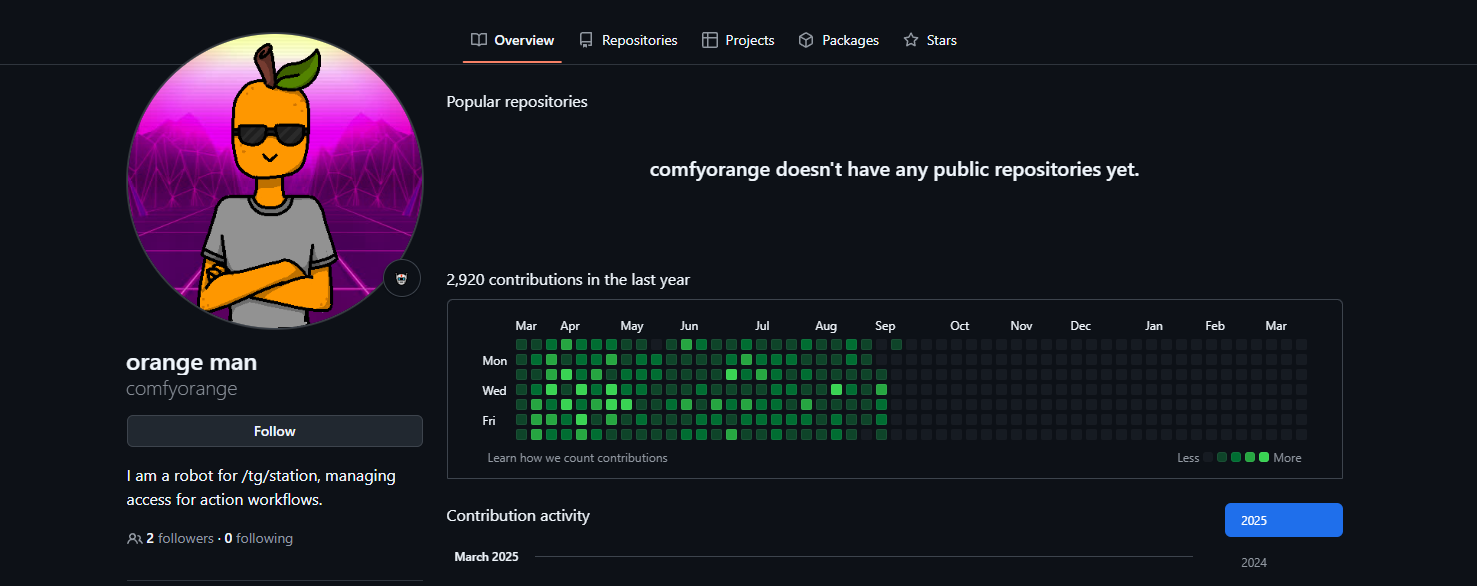Click the robot for /tg/station bio text
Image resolution: width=1477 pixels, height=586 pixels.
pos(261,487)
